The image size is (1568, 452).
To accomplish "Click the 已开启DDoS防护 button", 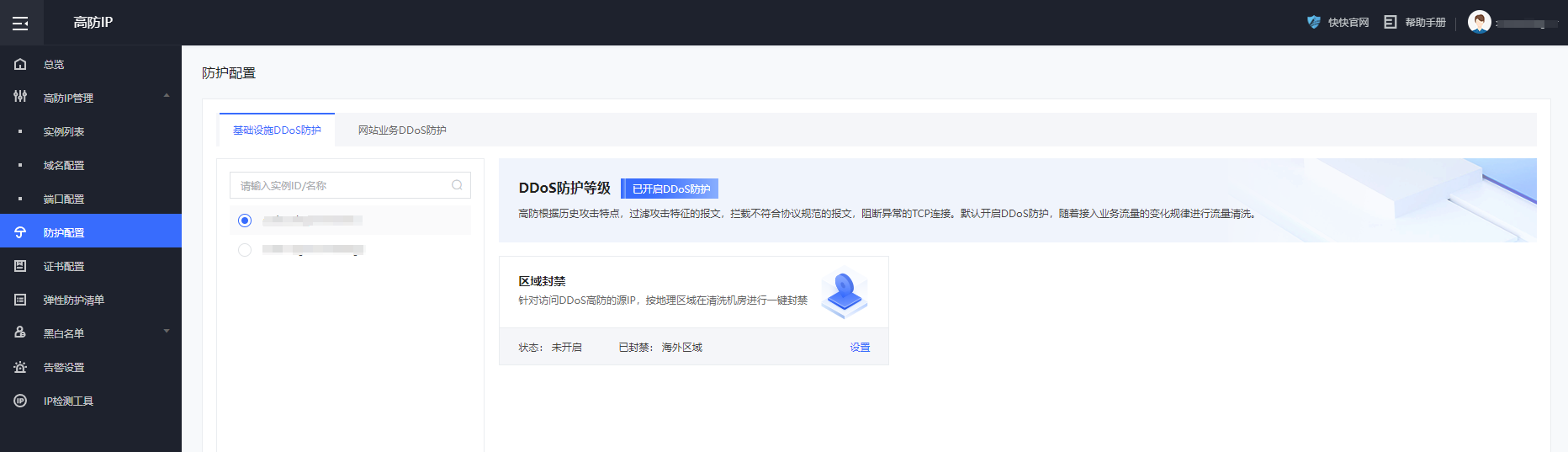I will (670, 189).
